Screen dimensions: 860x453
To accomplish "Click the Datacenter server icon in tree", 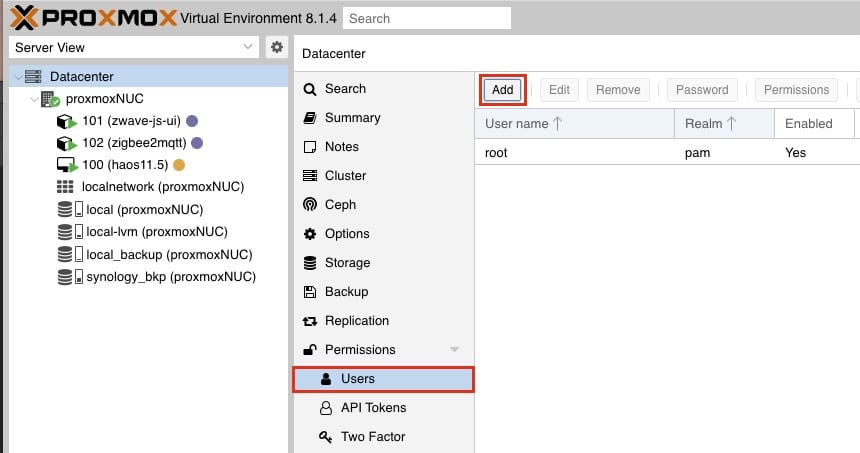I will pyautogui.click(x=33, y=76).
